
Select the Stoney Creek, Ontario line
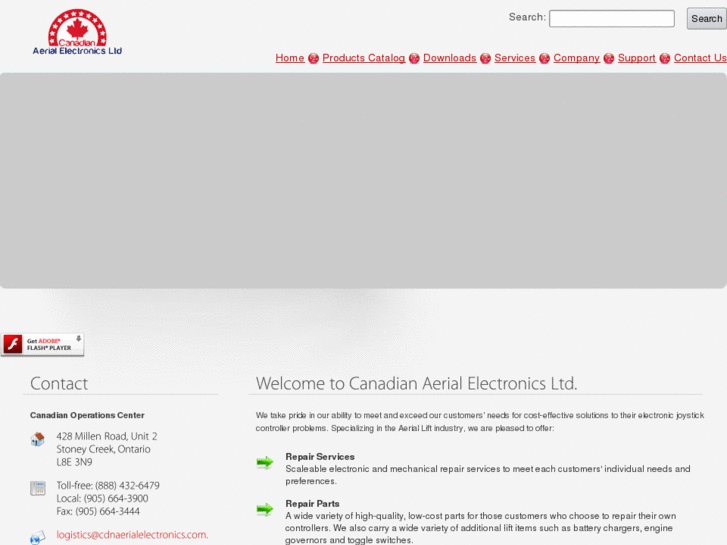click(103, 449)
